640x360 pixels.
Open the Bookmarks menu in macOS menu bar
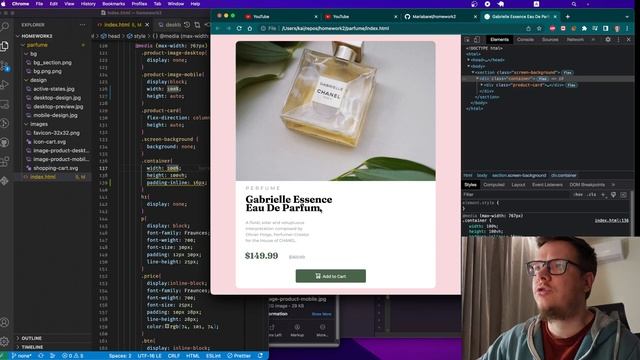(x=113, y=4)
